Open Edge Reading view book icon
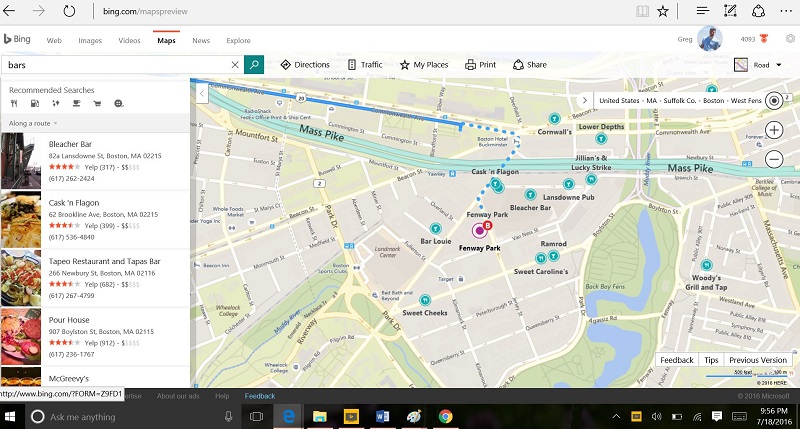800x429 pixels. pyautogui.click(x=642, y=11)
